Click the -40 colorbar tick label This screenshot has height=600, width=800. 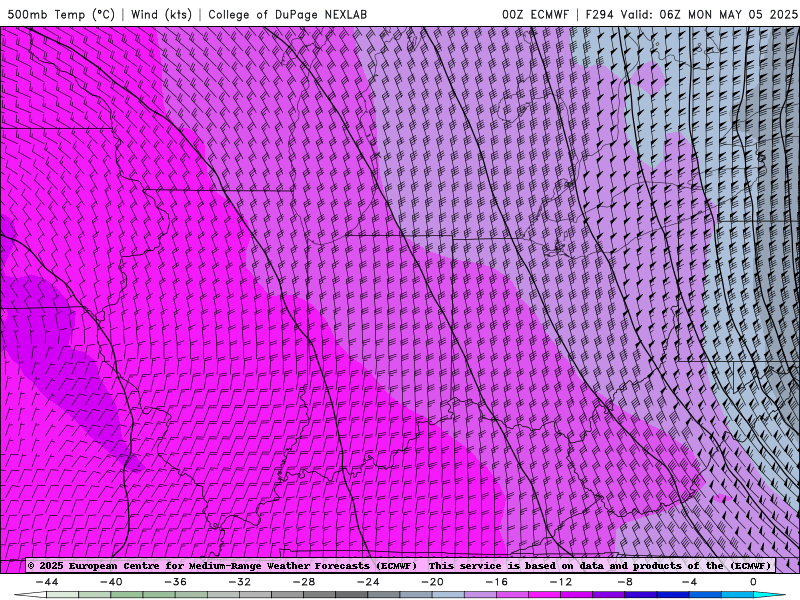point(111,582)
